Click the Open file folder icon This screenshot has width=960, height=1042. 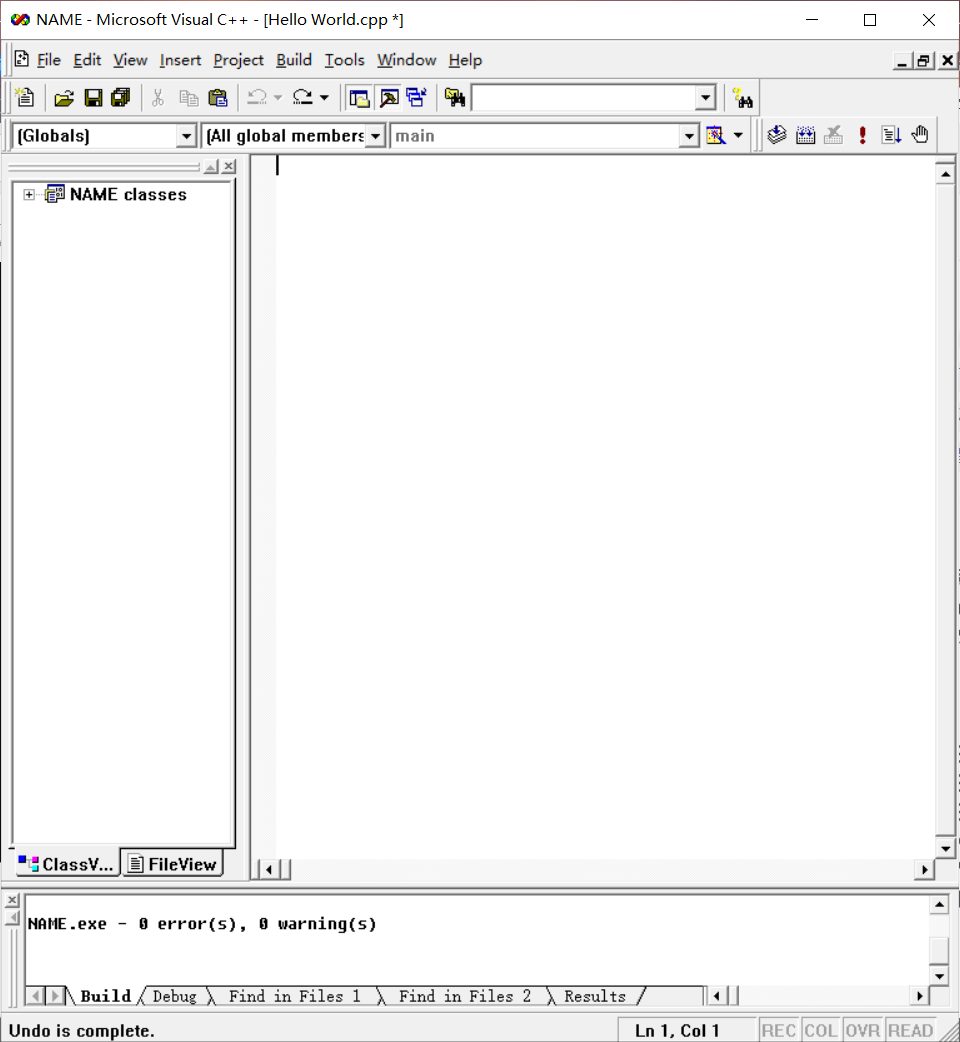point(64,98)
